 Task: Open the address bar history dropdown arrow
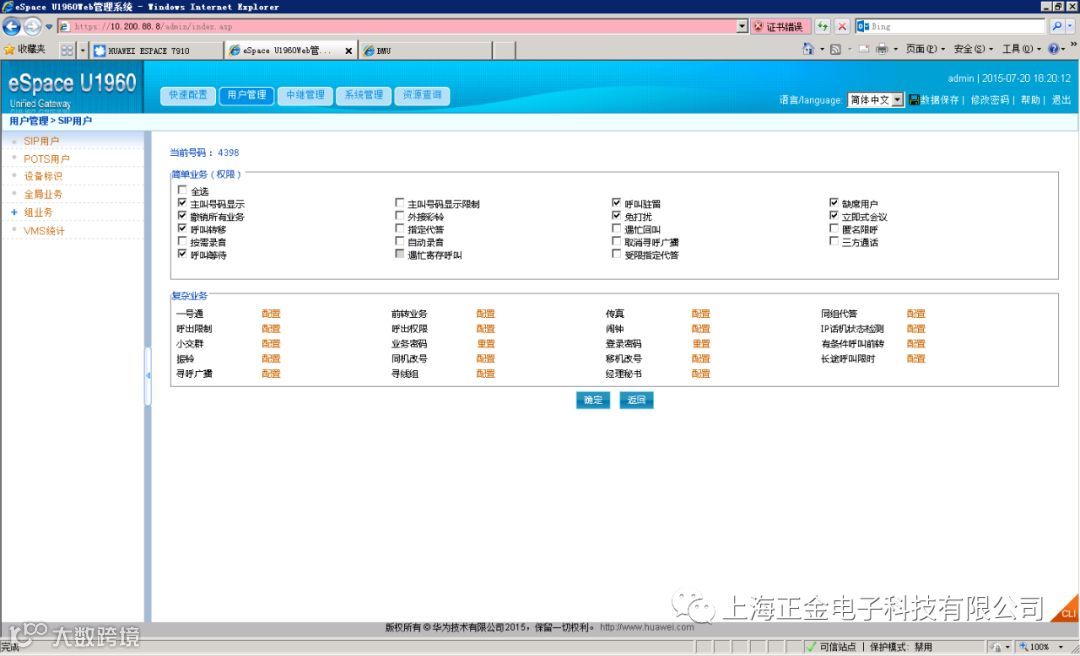point(742,26)
